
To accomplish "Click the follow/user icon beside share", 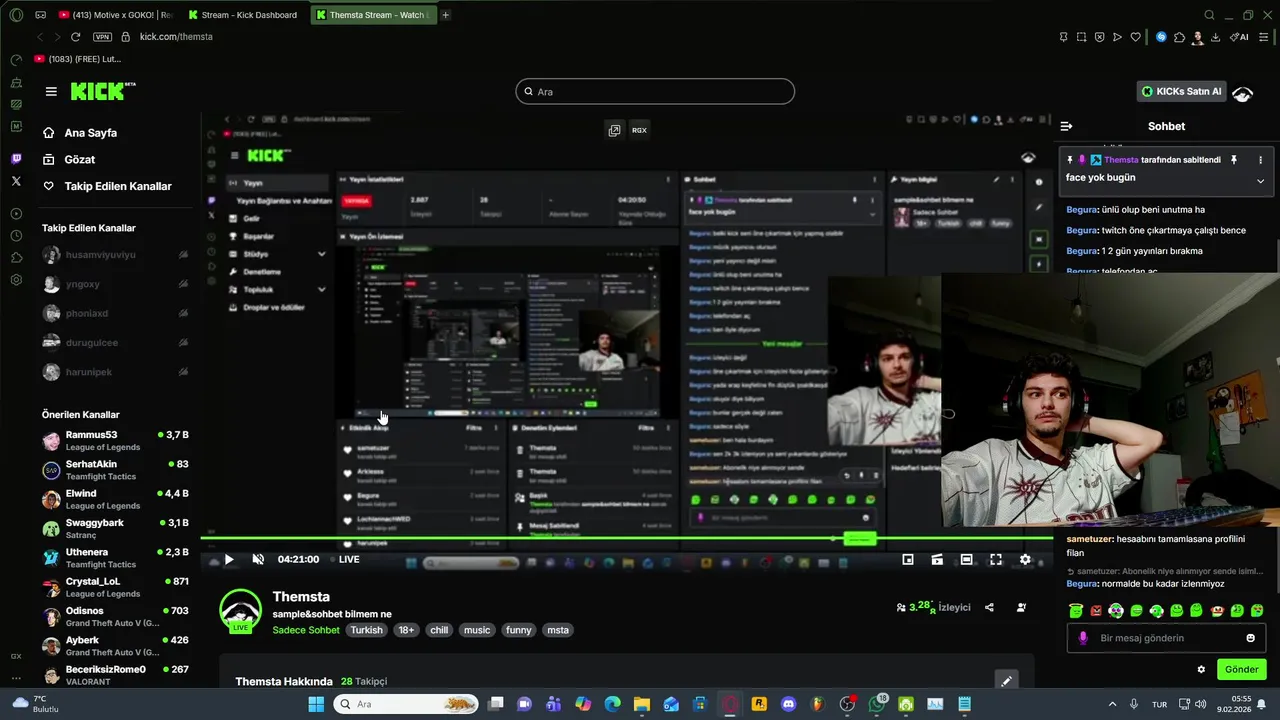I will (1021, 607).
